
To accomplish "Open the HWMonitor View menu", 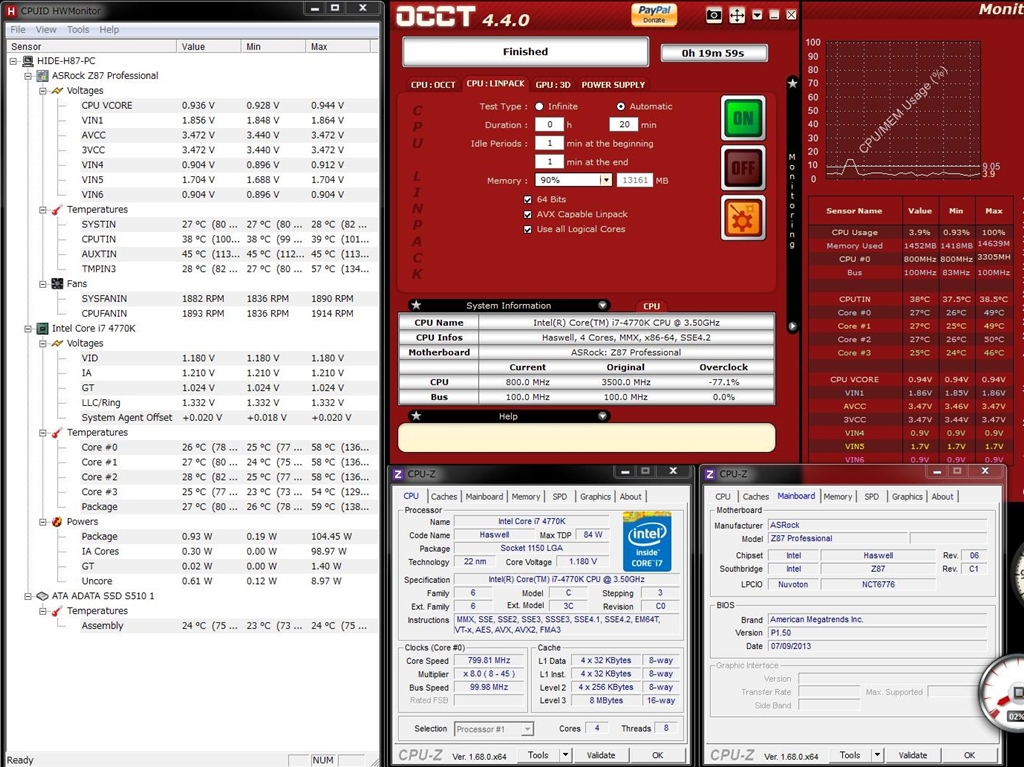I will click(x=46, y=29).
